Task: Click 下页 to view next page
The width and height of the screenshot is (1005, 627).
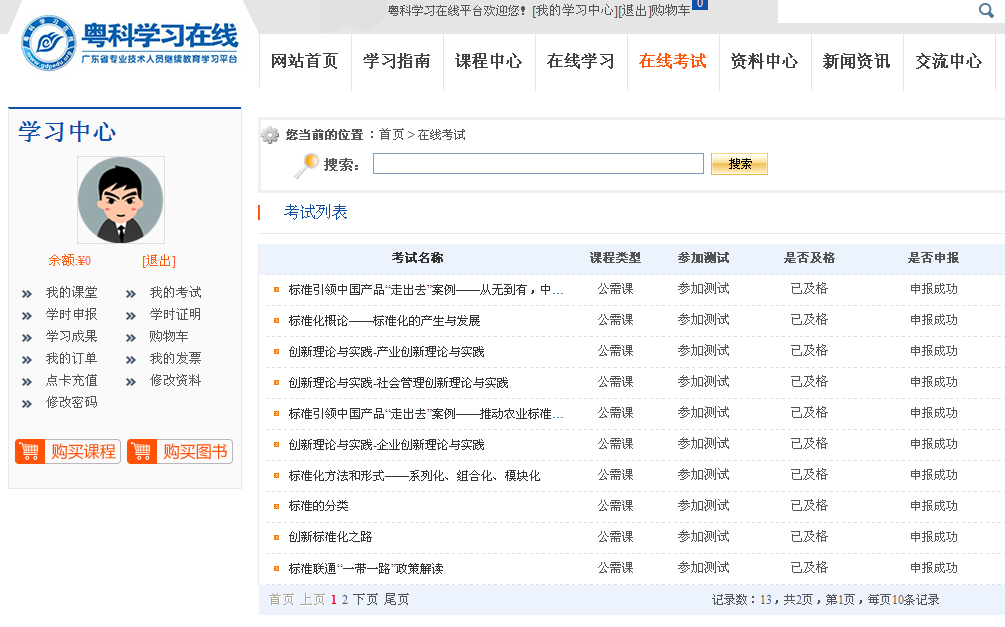Action: pyautogui.click(x=366, y=600)
